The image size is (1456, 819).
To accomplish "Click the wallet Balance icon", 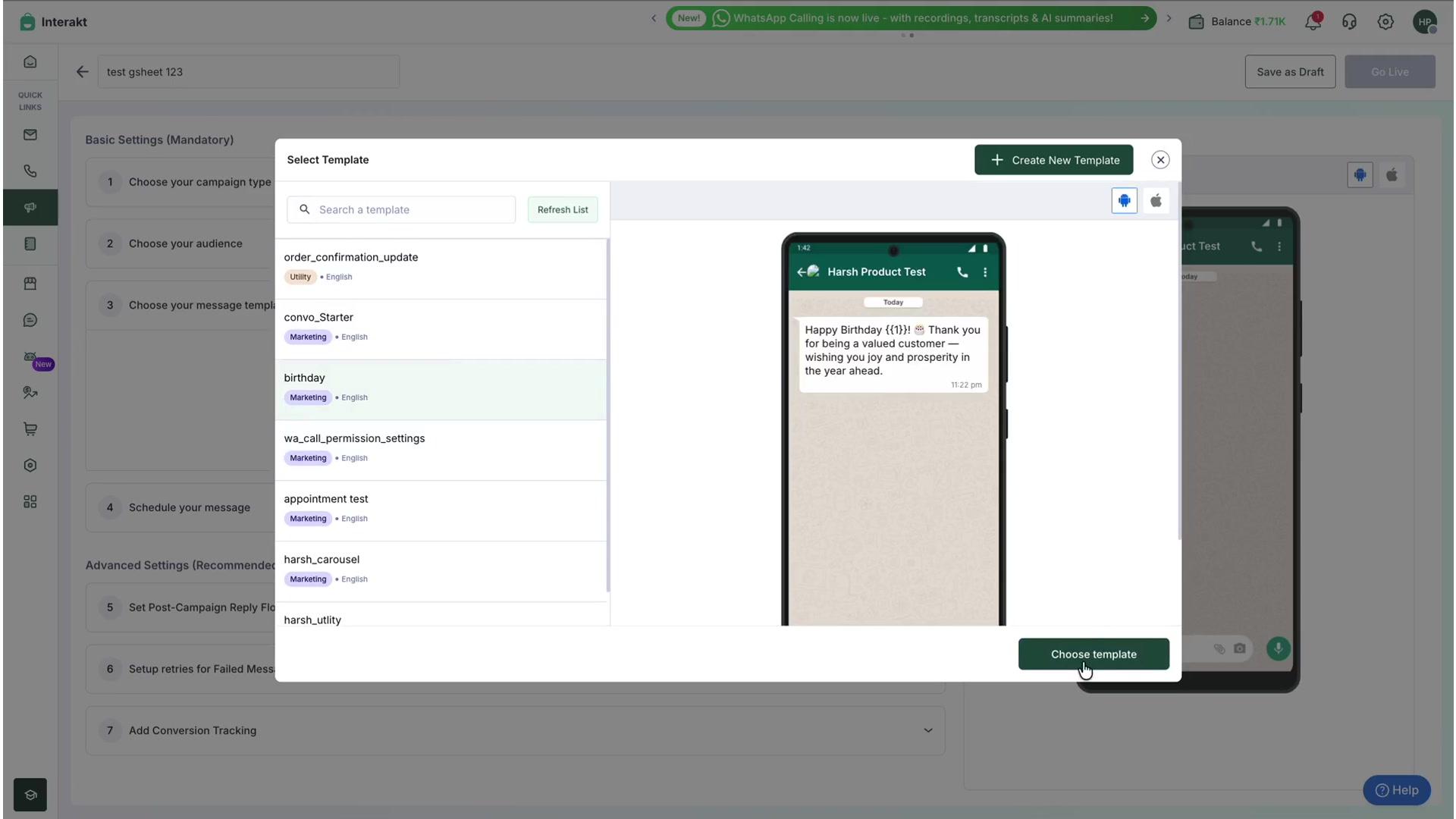I will tap(1196, 21).
